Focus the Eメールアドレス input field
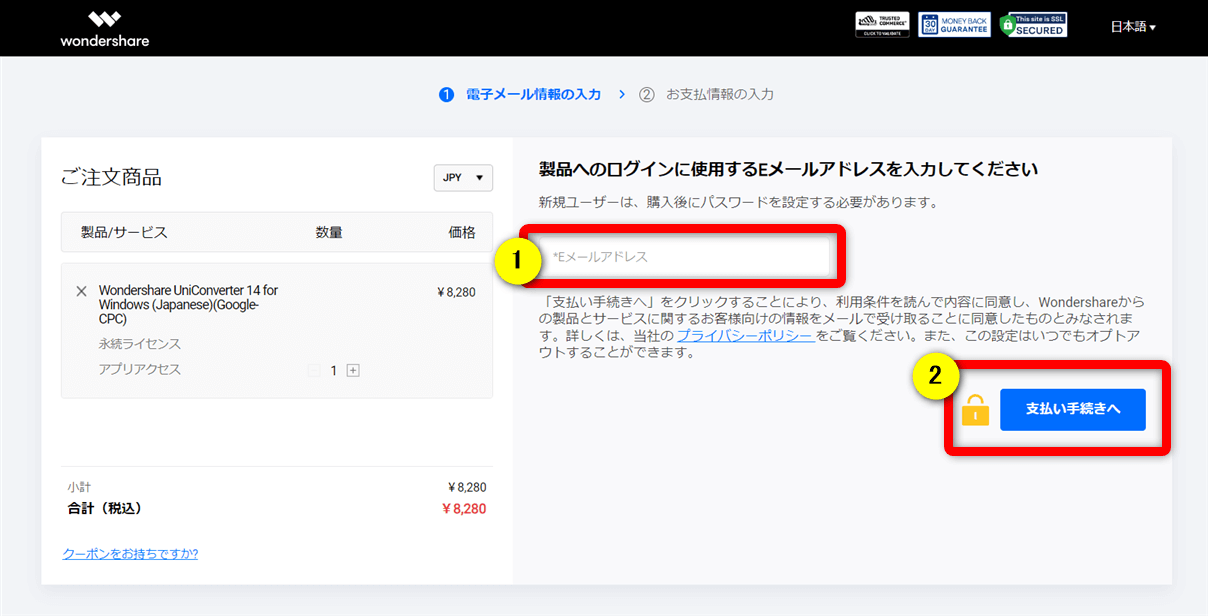1208x616 pixels. (x=685, y=257)
